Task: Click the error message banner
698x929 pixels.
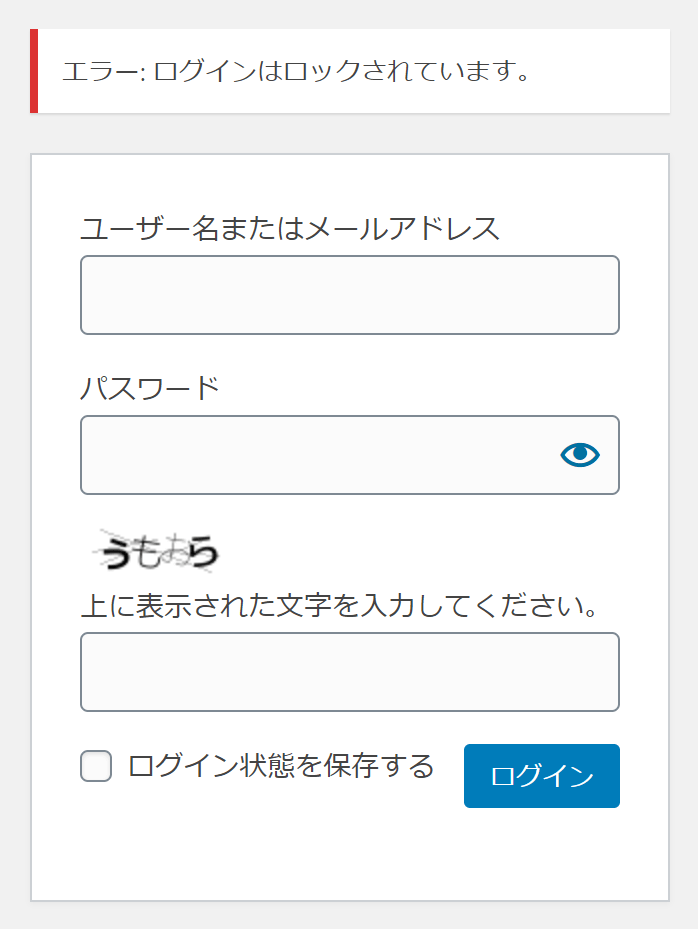Action: click(x=349, y=71)
